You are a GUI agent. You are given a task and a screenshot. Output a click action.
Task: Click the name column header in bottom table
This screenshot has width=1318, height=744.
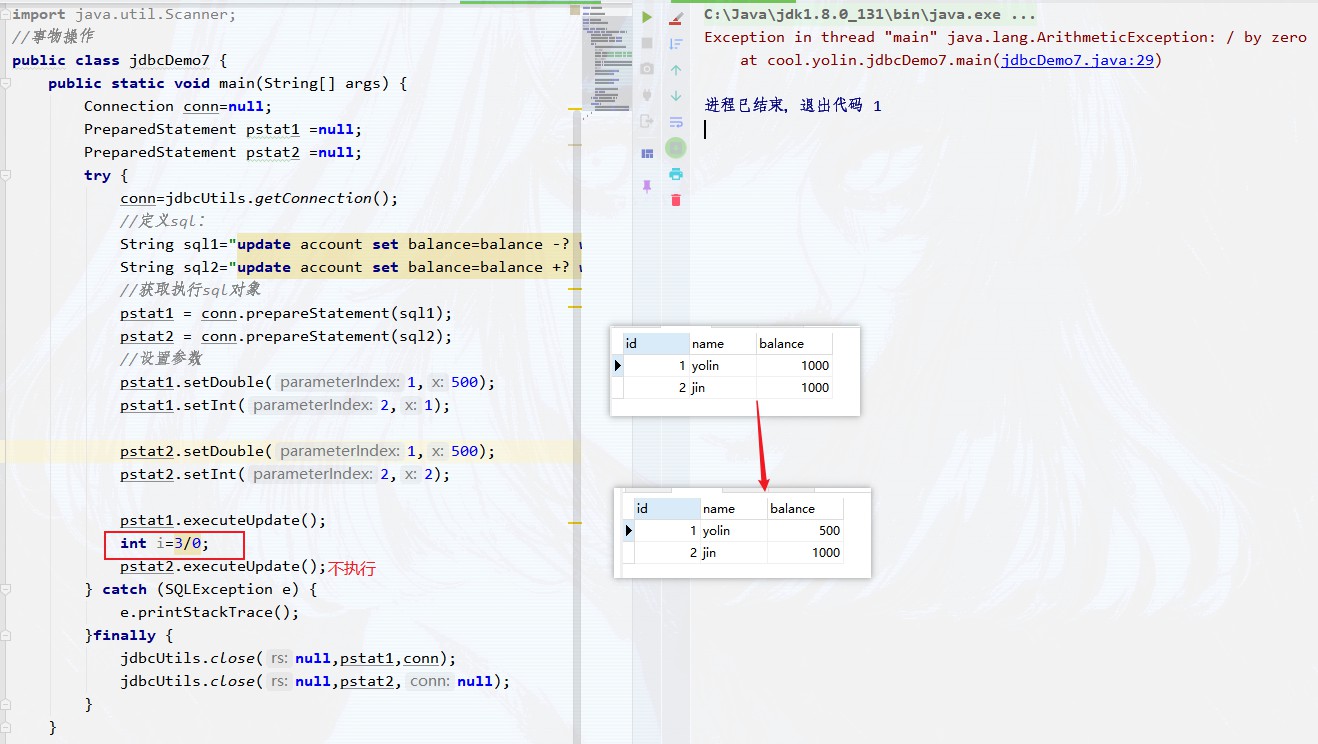[x=731, y=508]
